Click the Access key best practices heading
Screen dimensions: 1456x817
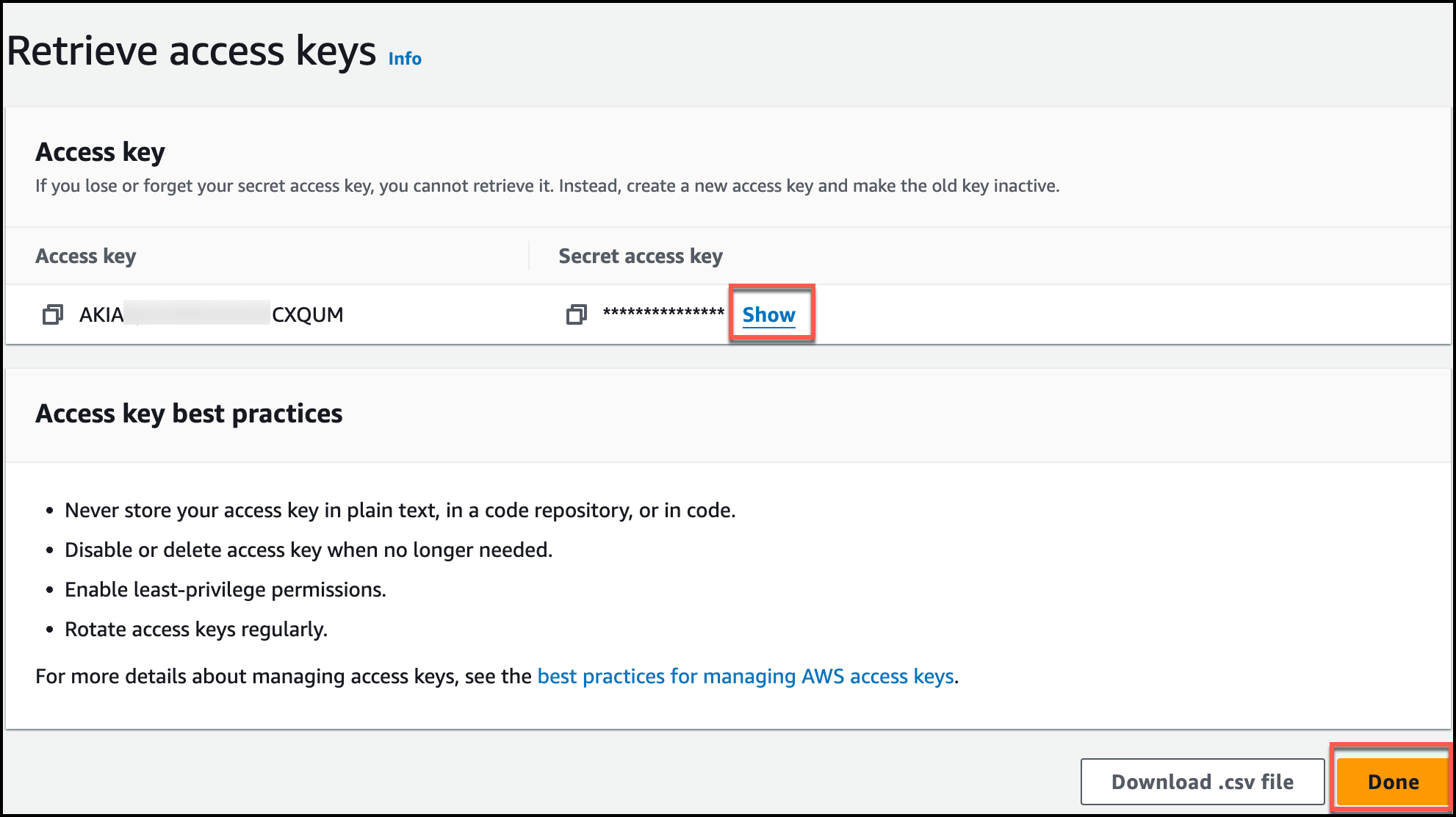[x=189, y=414]
